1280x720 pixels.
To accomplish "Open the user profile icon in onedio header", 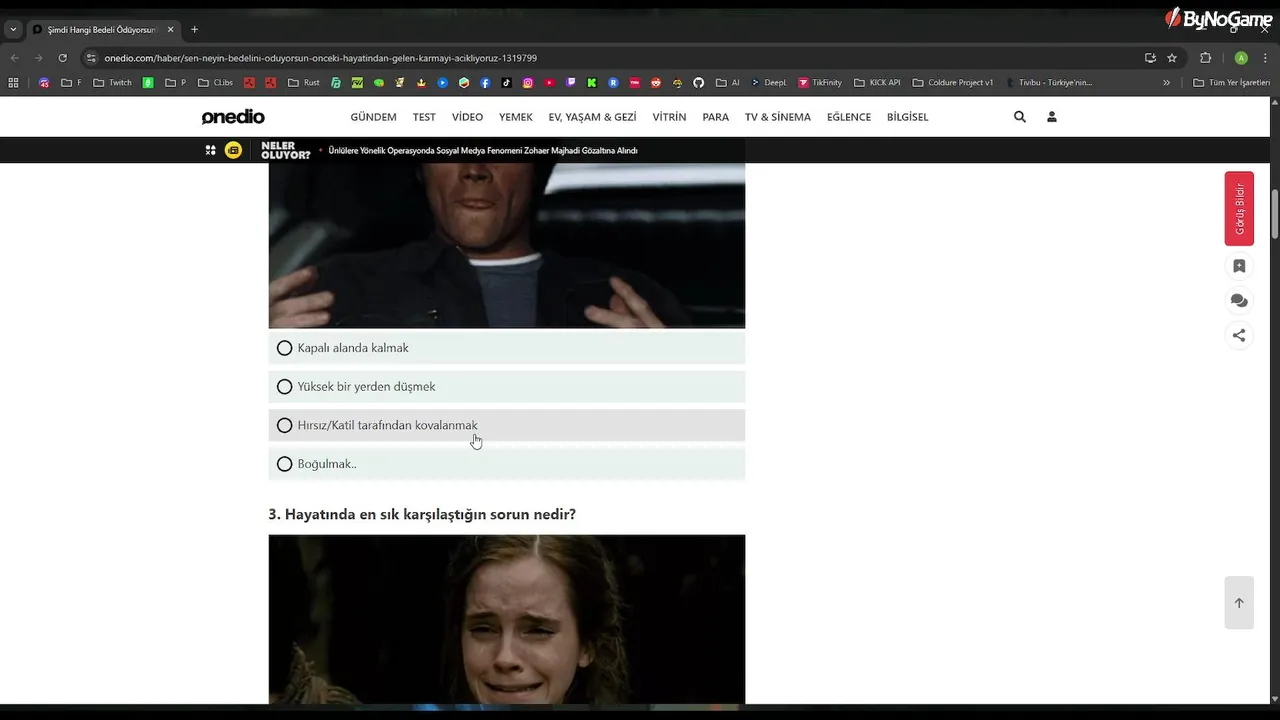I will [x=1052, y=117].
